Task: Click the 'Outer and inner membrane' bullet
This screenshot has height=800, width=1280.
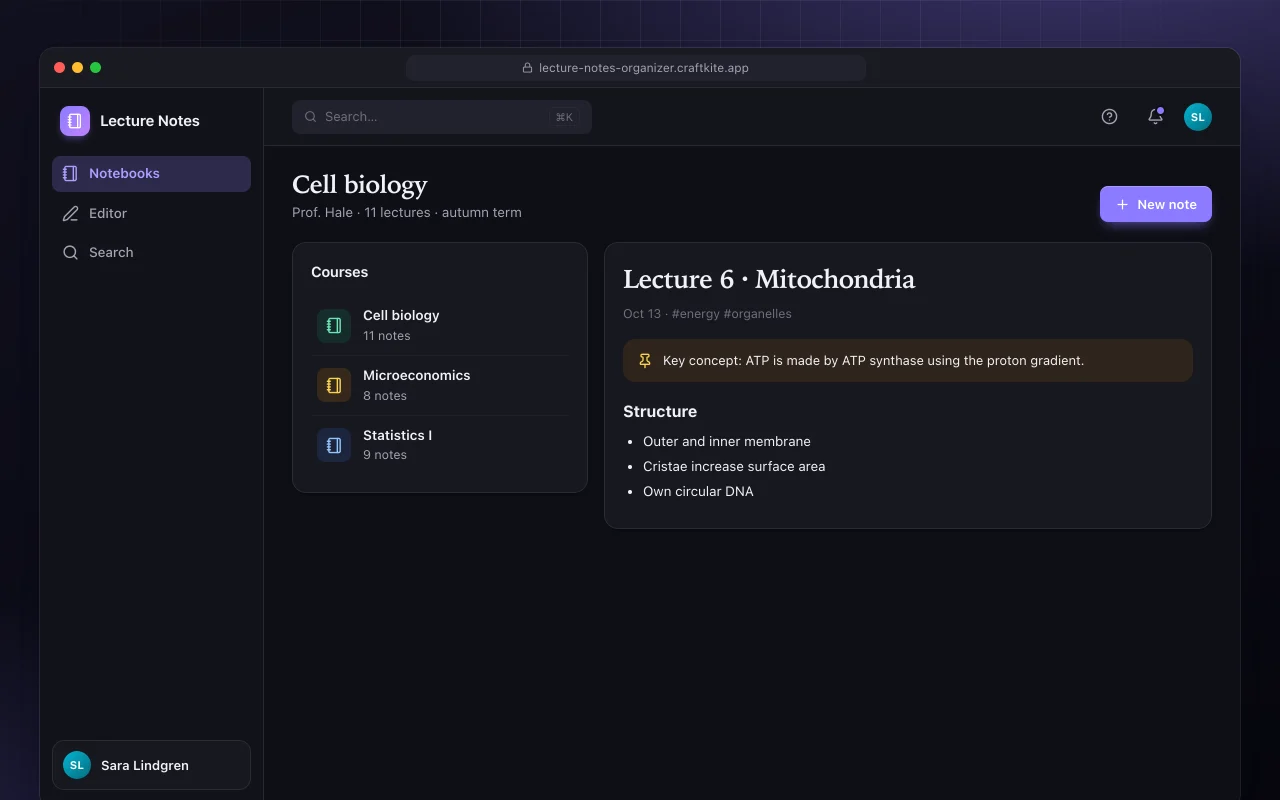Action: pos(727,441)
